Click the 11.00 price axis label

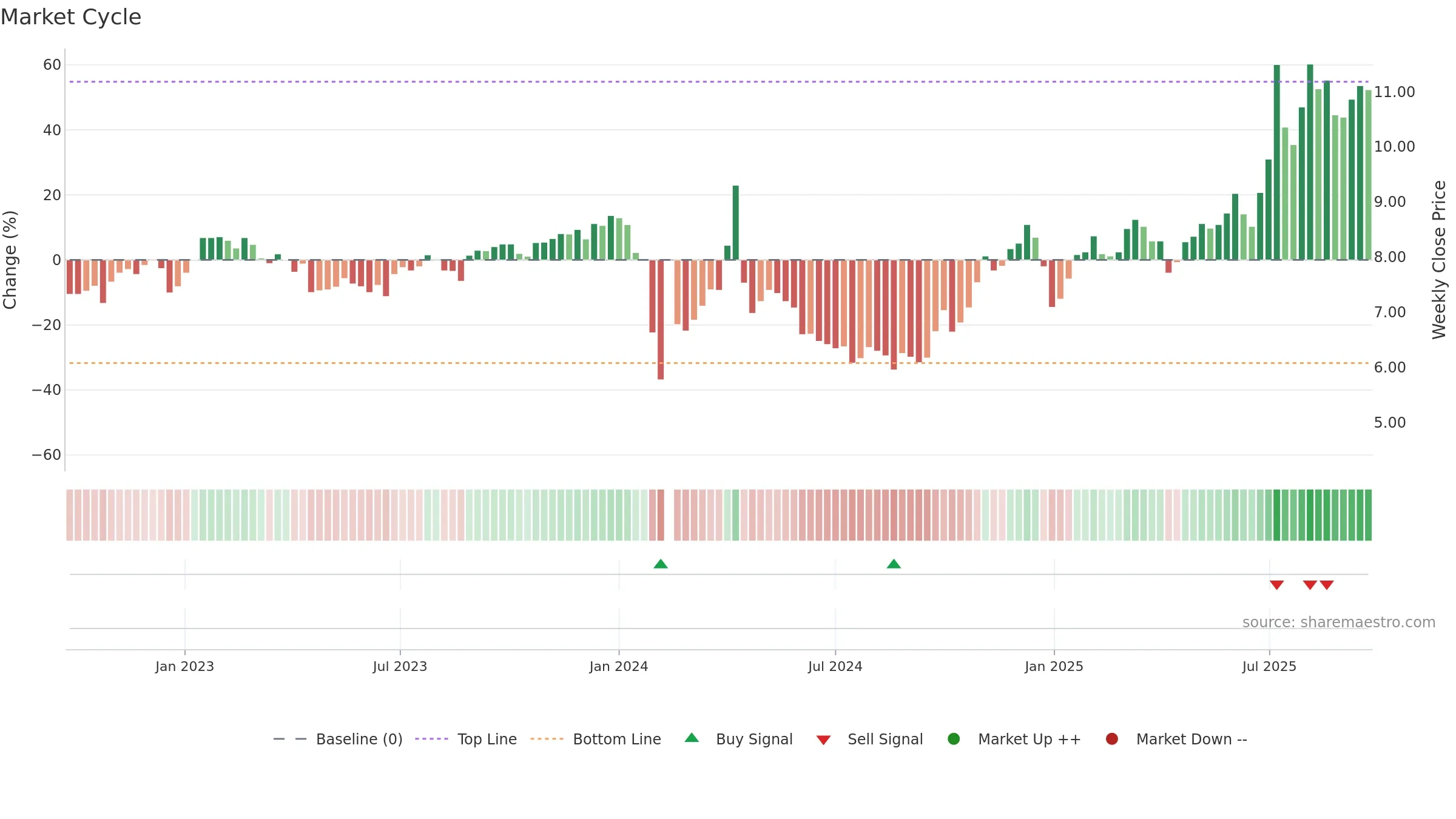[x=1394, y=92]
